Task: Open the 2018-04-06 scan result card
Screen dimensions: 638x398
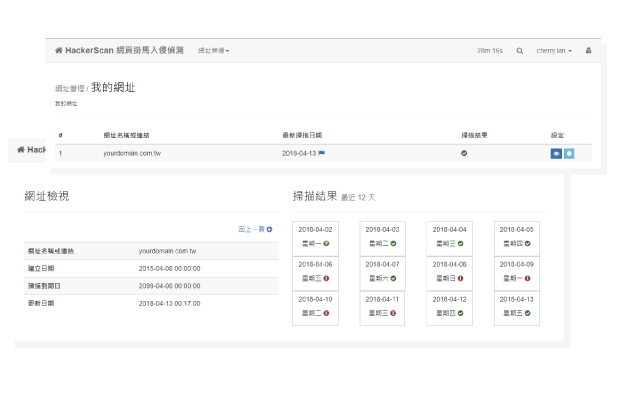Action: (315, 273)
